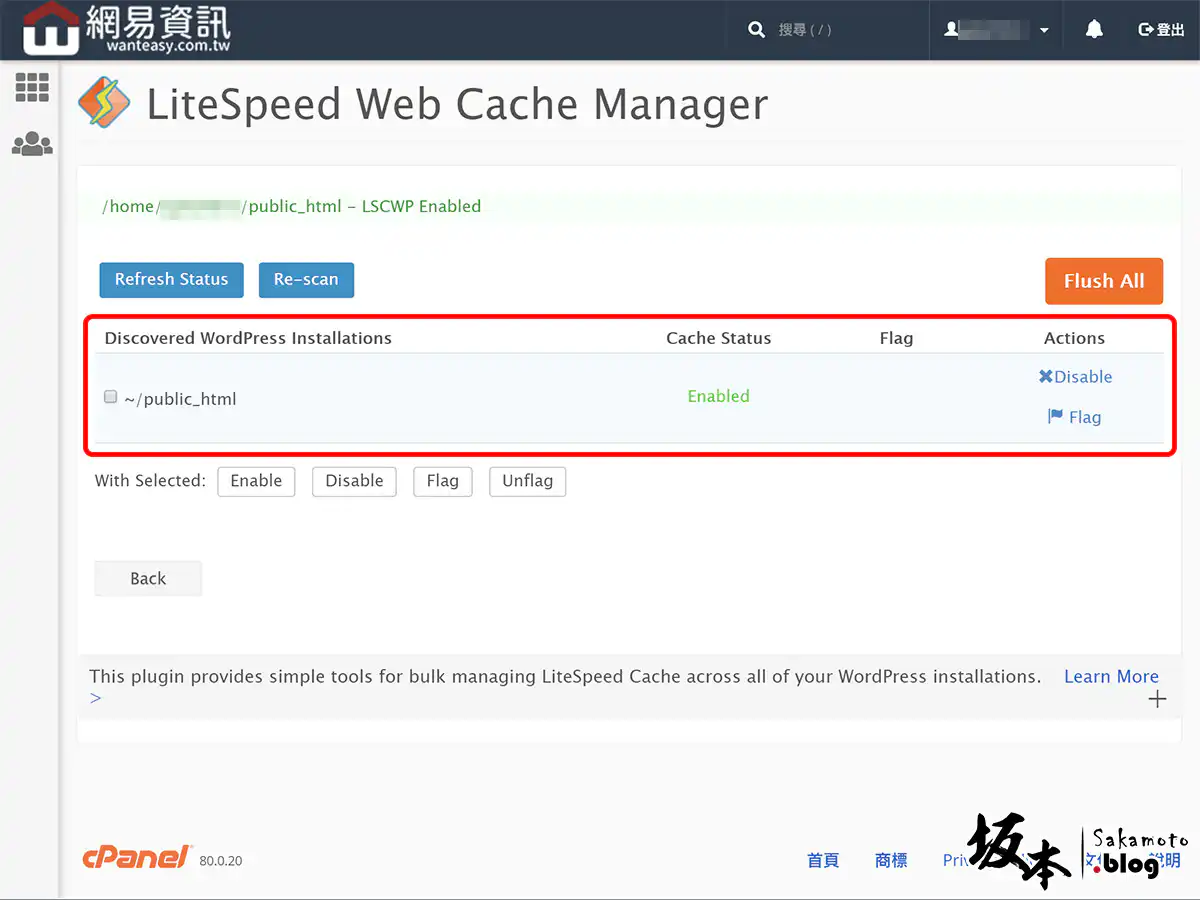Click the wanteasy logo in header
This screenshot has width=1200, height=900.
[x=126, y=30]
